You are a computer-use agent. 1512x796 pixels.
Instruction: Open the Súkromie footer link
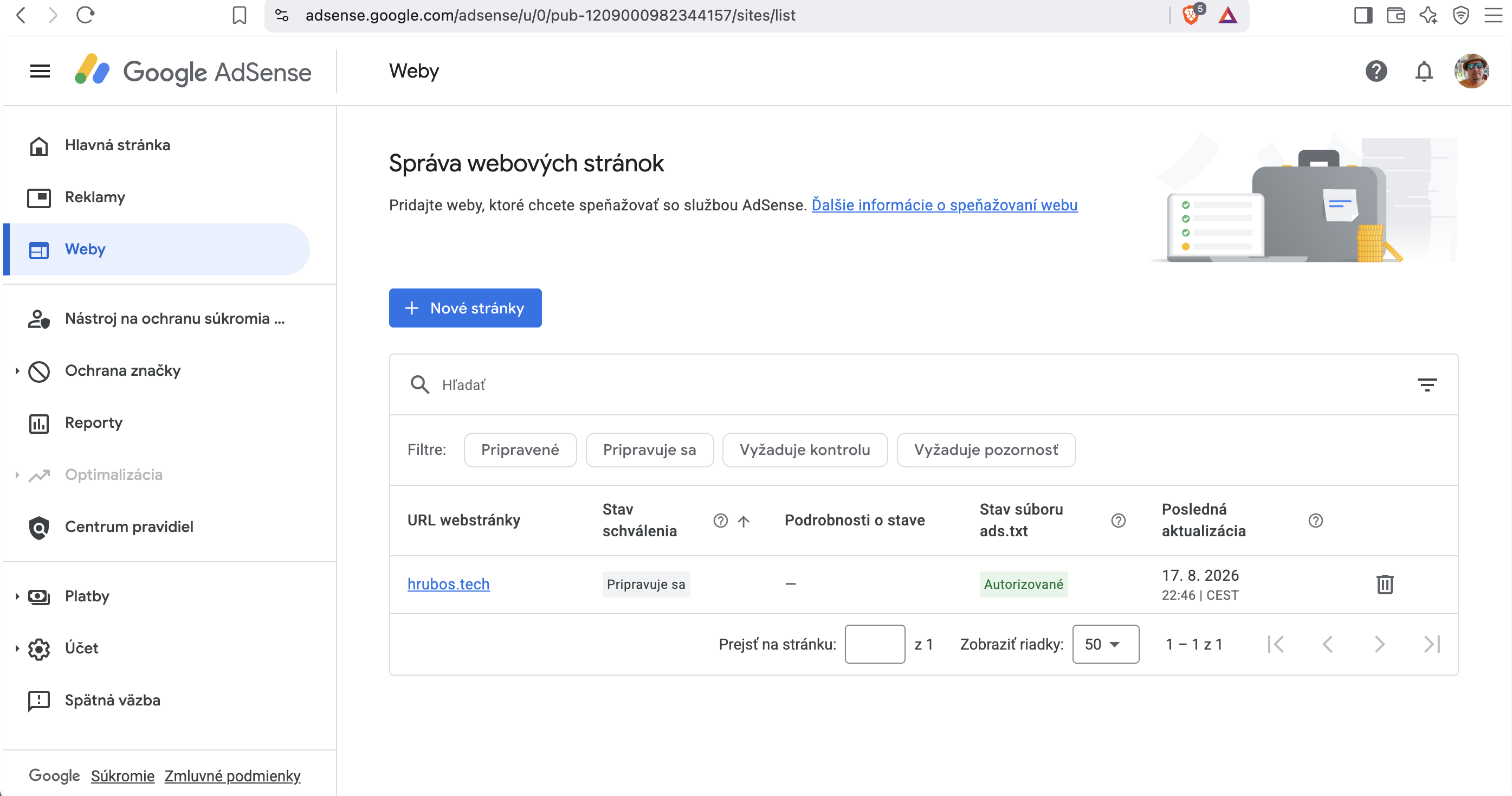click(122, 776)
